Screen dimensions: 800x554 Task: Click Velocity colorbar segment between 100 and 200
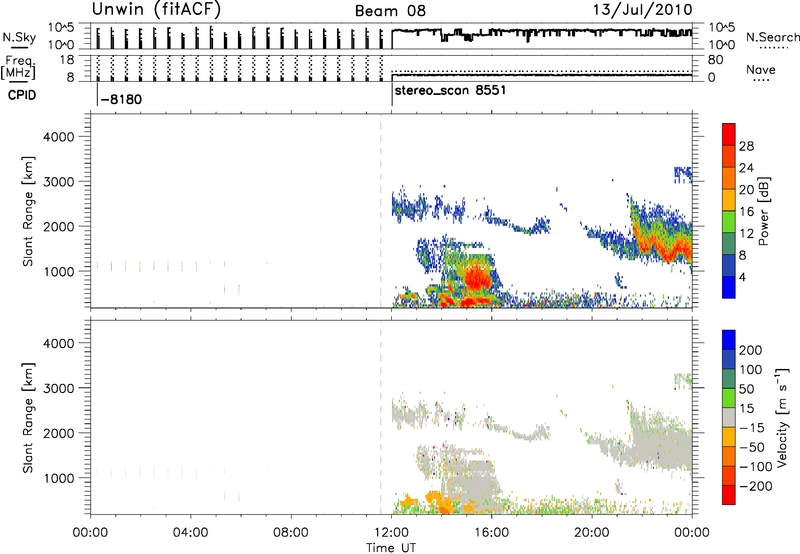(x=729, y=359)
